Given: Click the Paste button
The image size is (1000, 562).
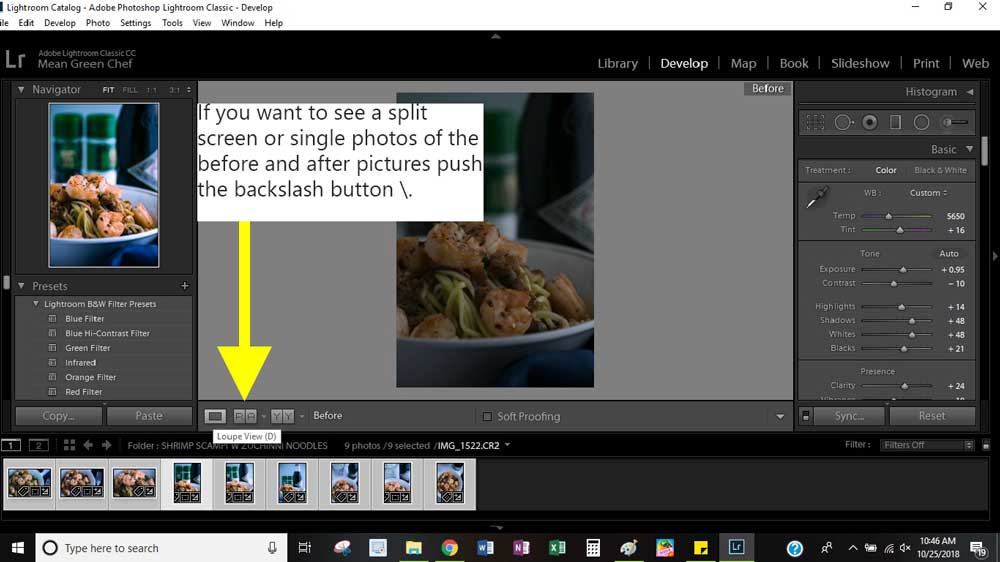Looking at the screenshot, I should [x=149, y=416].
